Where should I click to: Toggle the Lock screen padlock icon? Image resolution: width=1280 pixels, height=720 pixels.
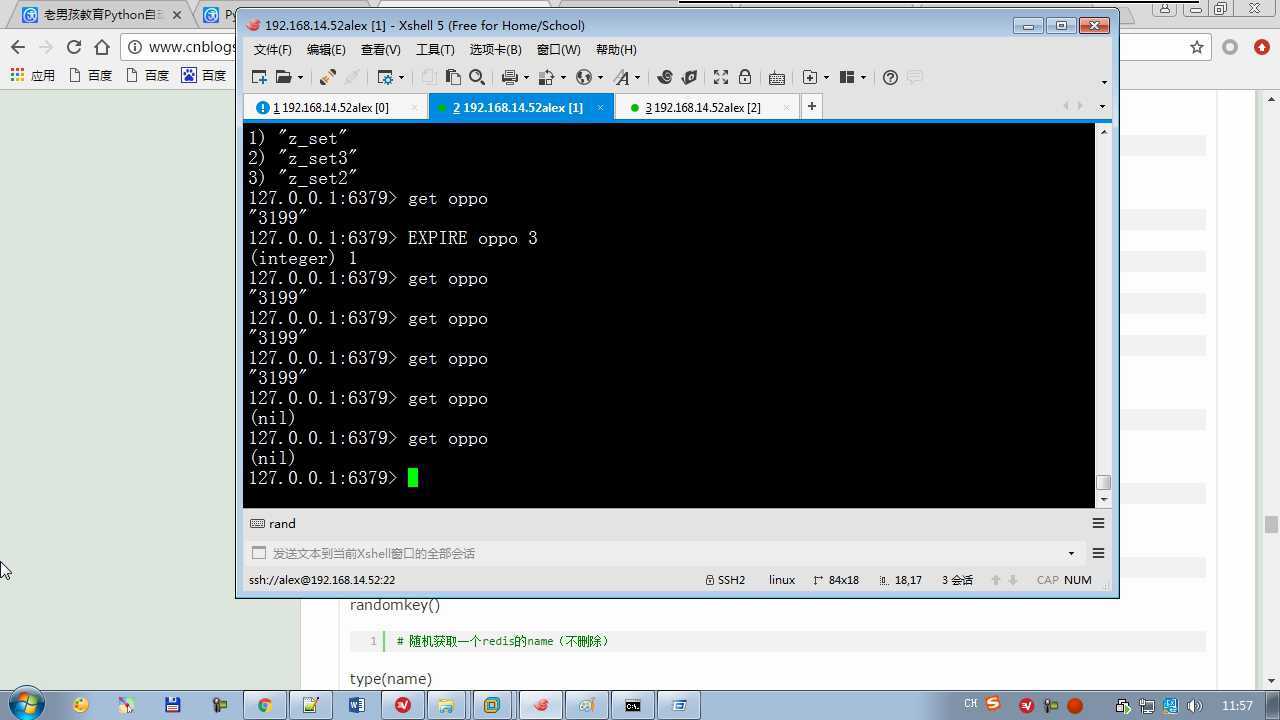click(745, 77)
